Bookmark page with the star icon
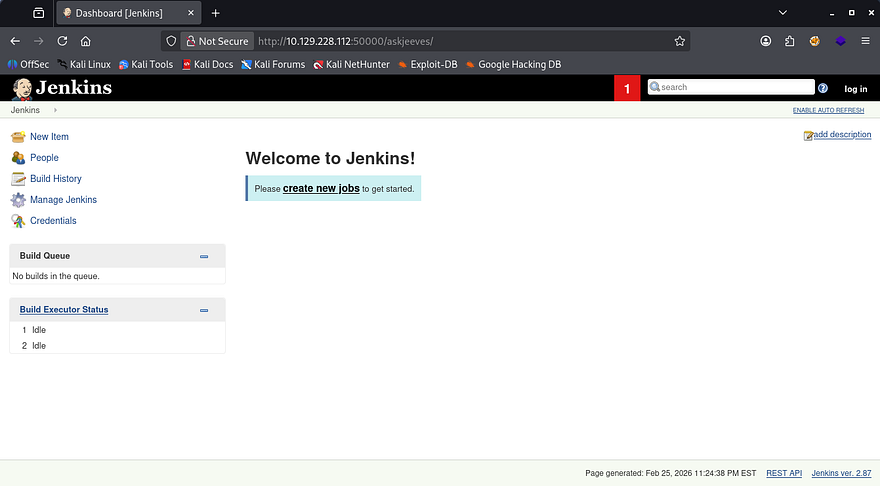880x486 pixels. (680, 41)
